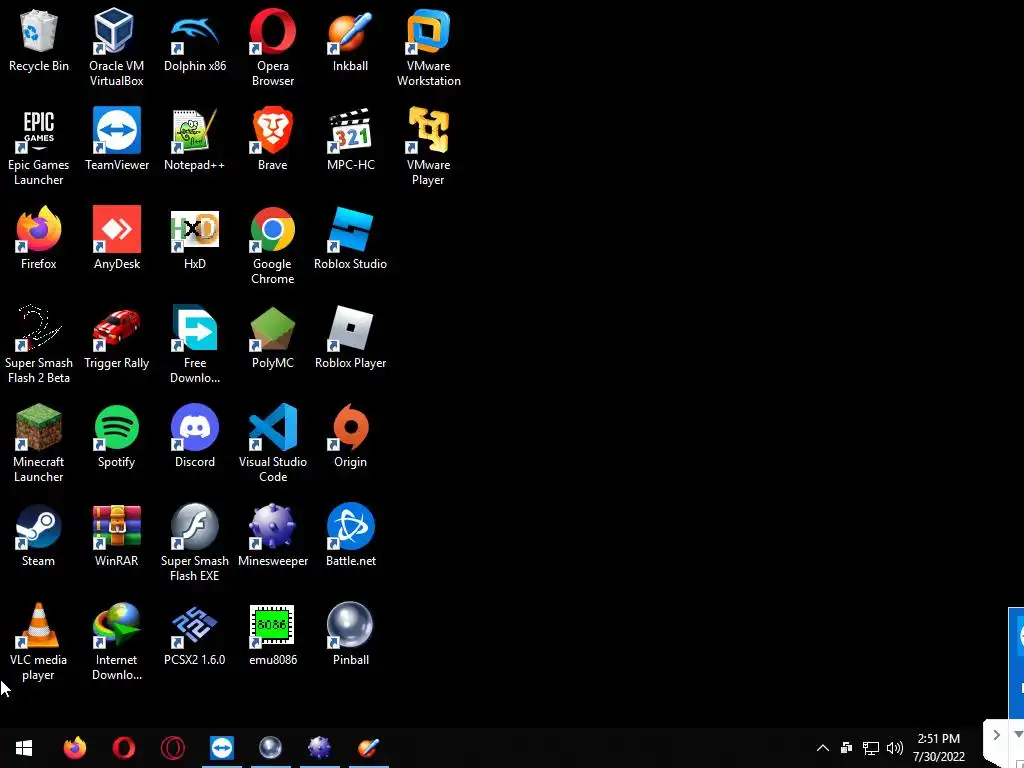Select the Free Downlo... desktop shortcut
The height and width of the screenshot is (768, 1024).
(195, 345)
